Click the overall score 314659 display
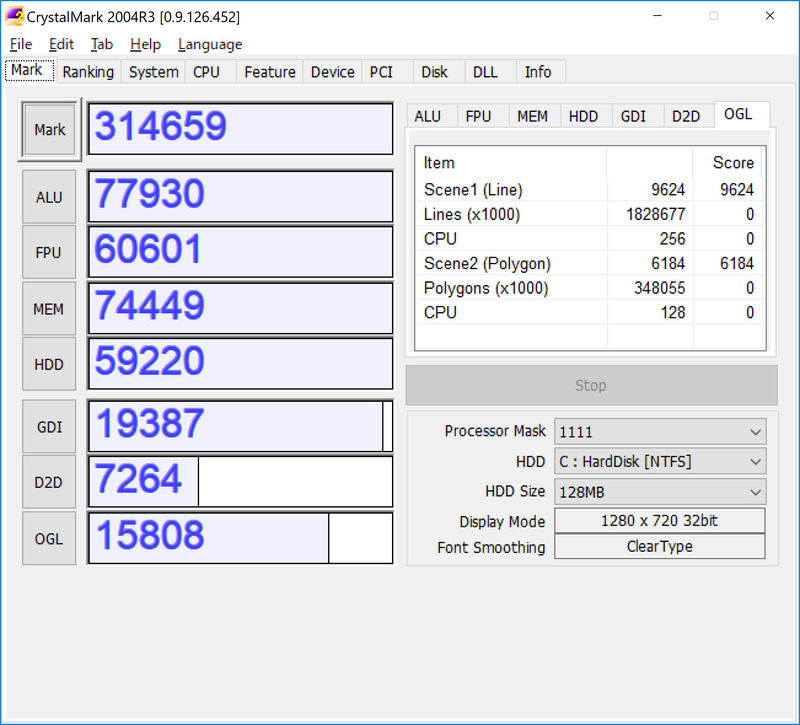Image resolution: width=800 pixels, height=725 pixels. point(240,128)
